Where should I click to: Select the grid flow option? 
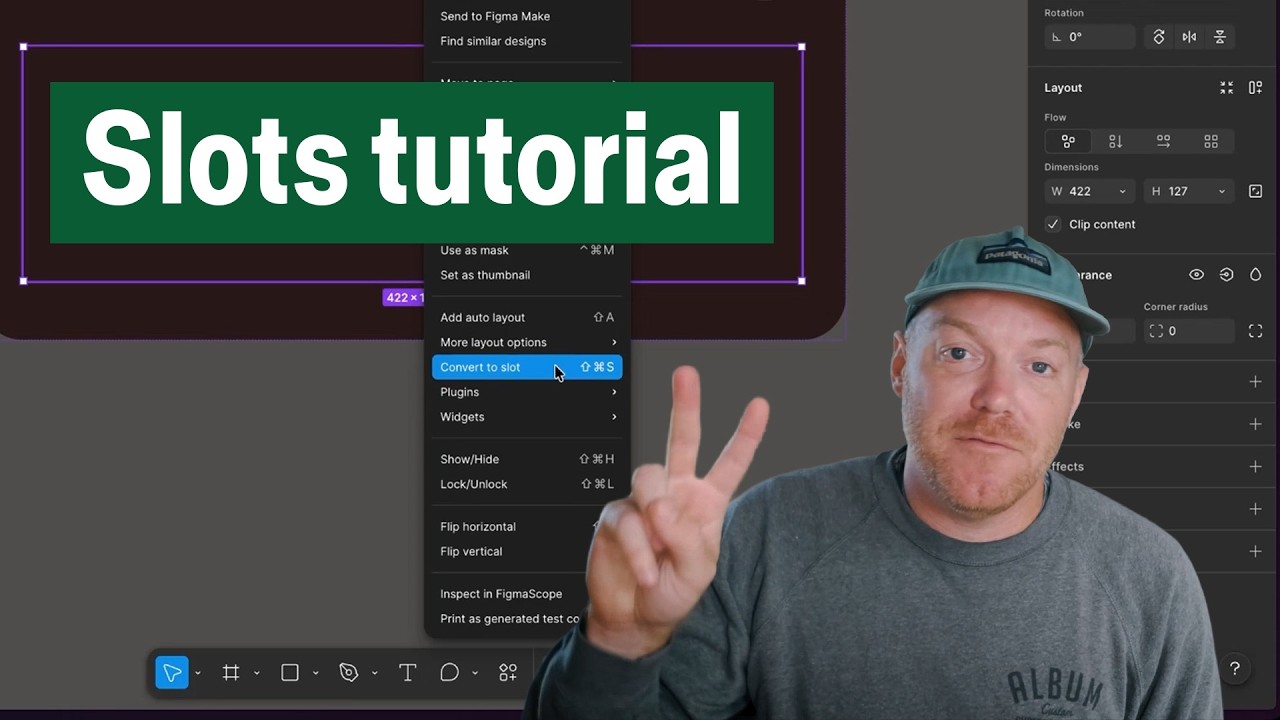pos(1211,141)
